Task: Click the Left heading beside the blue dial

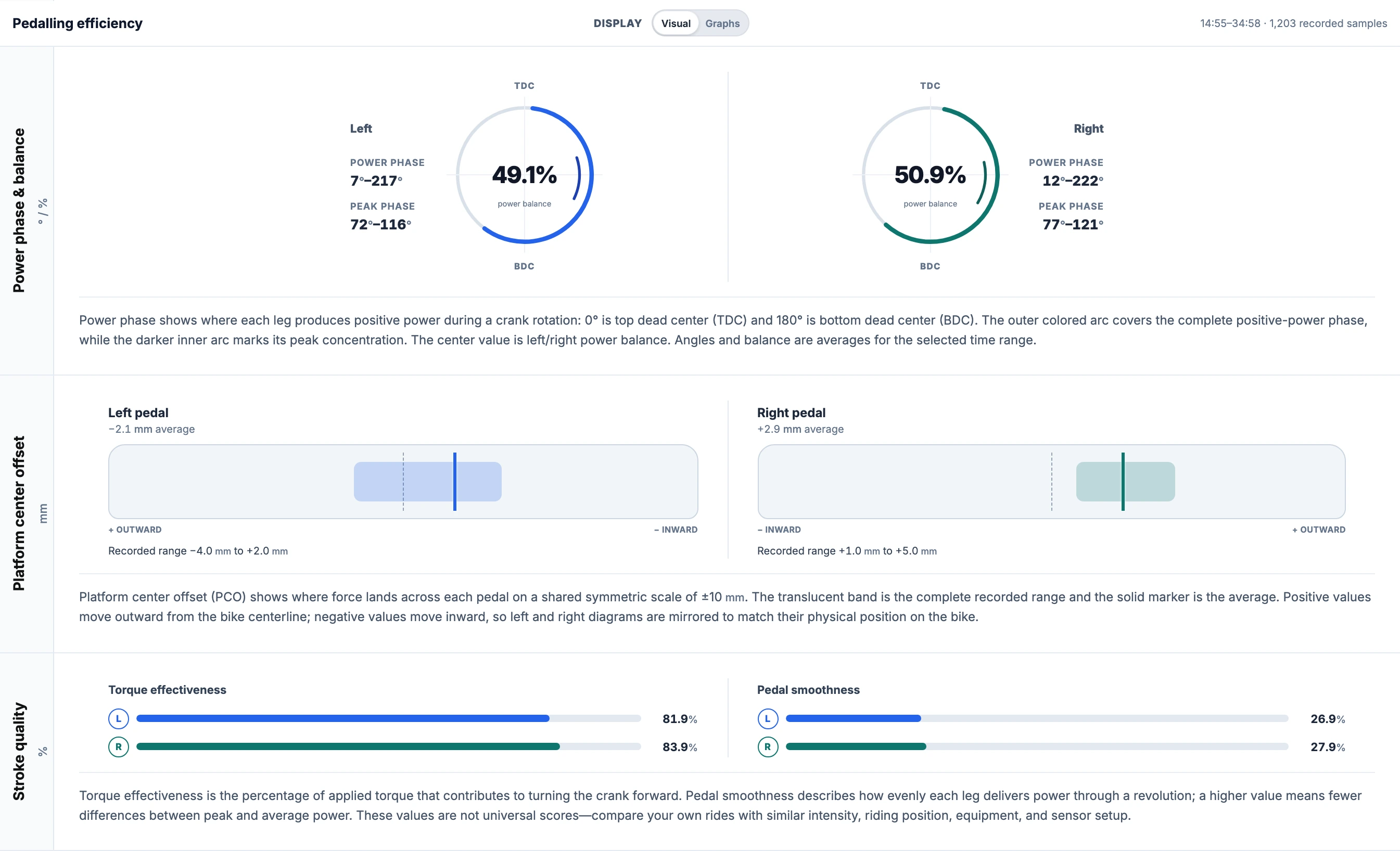Action: (x=361, y=129)
